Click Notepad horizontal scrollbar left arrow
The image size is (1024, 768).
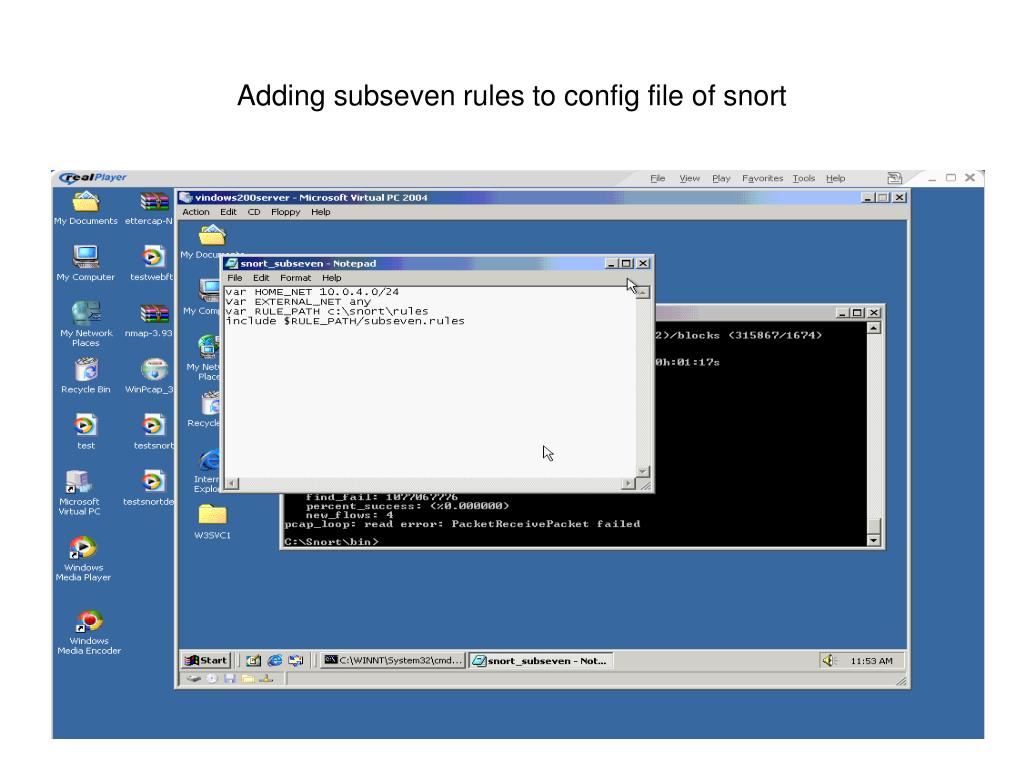[x=231, y=484]
